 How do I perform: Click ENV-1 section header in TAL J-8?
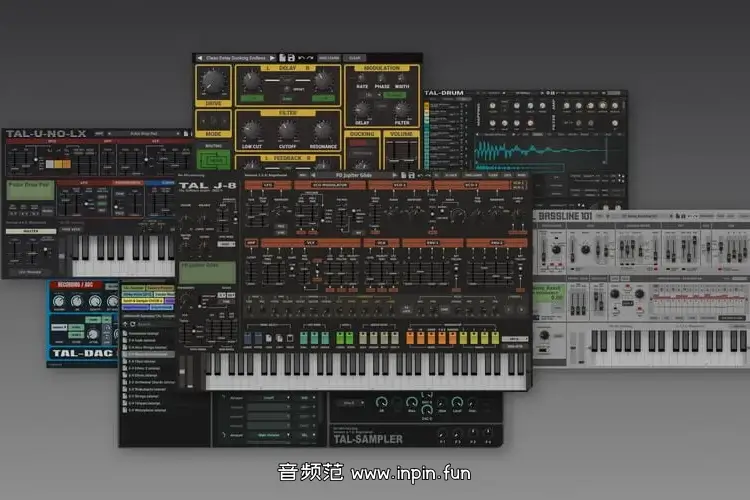click(x=432, y=243)
